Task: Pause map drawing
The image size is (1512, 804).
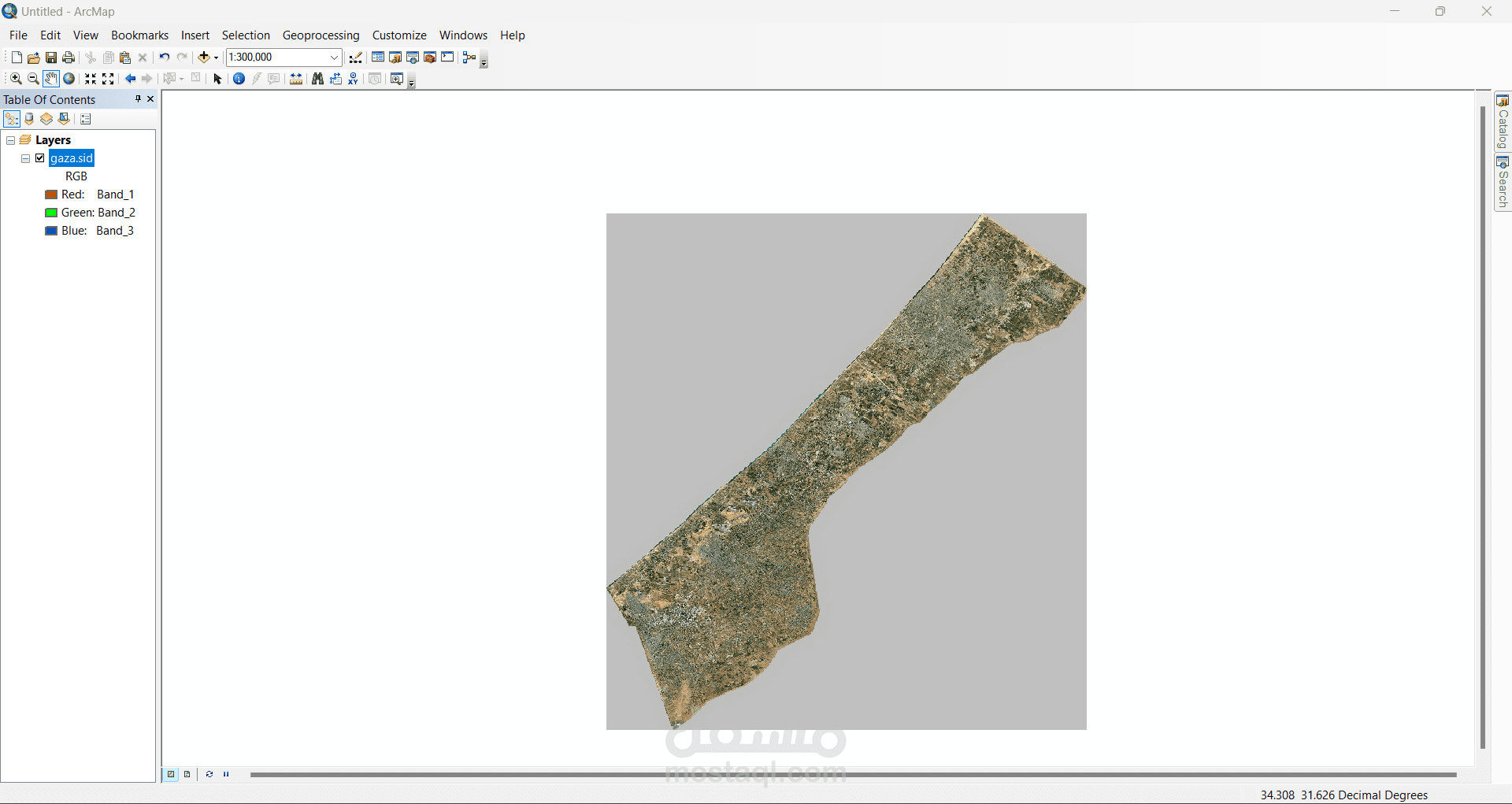Action: pyautogui.click(x=226, y=774)
